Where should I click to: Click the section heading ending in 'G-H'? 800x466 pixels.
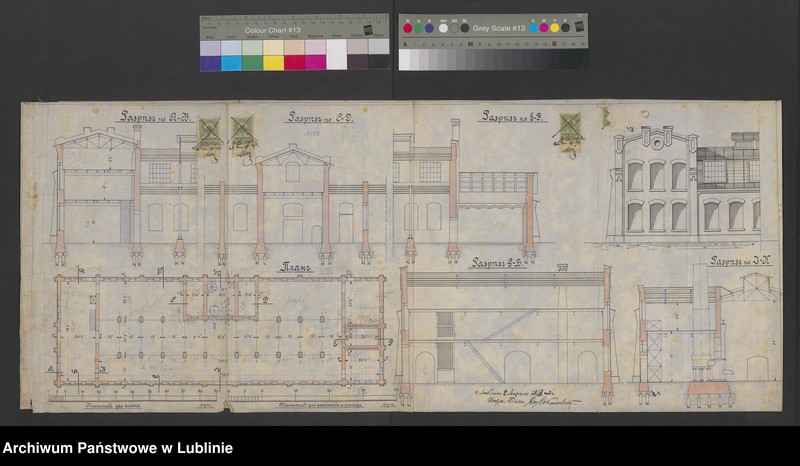click(498, 263)
